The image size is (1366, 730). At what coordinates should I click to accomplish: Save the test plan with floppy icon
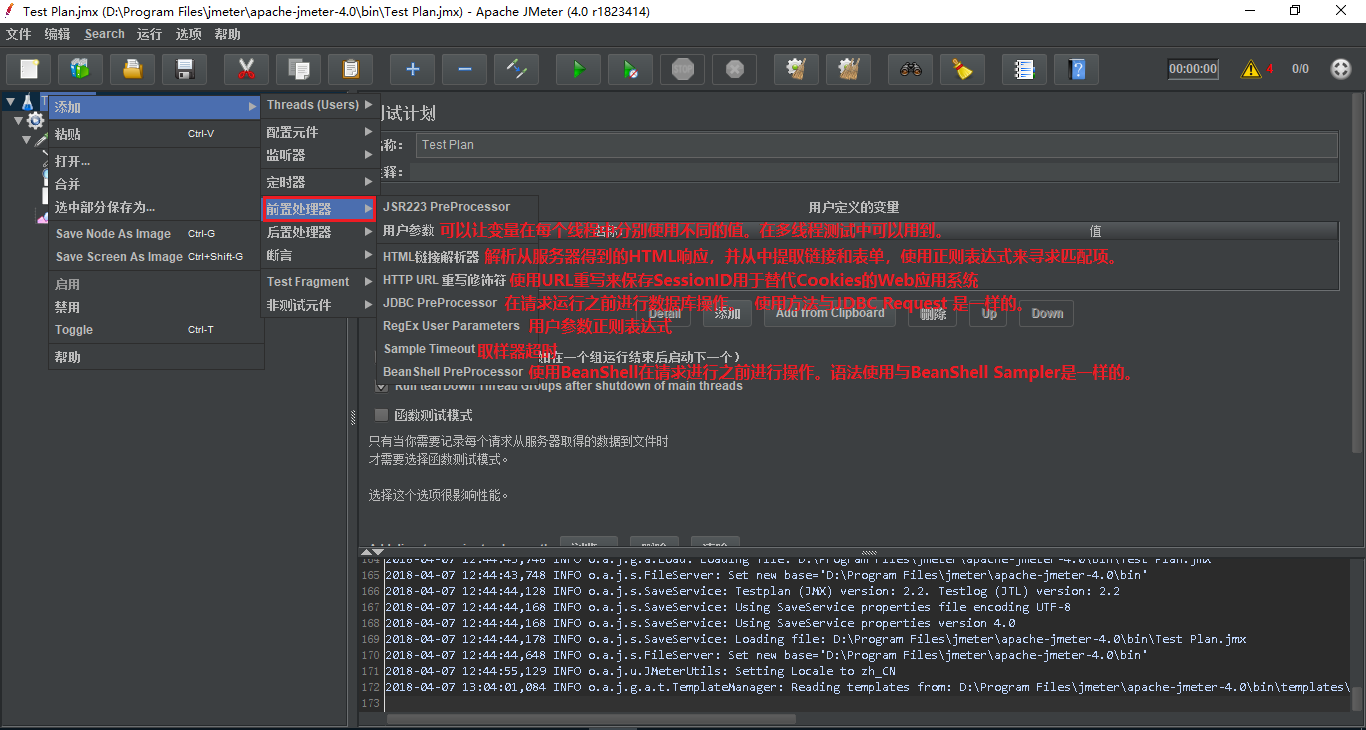184,69
